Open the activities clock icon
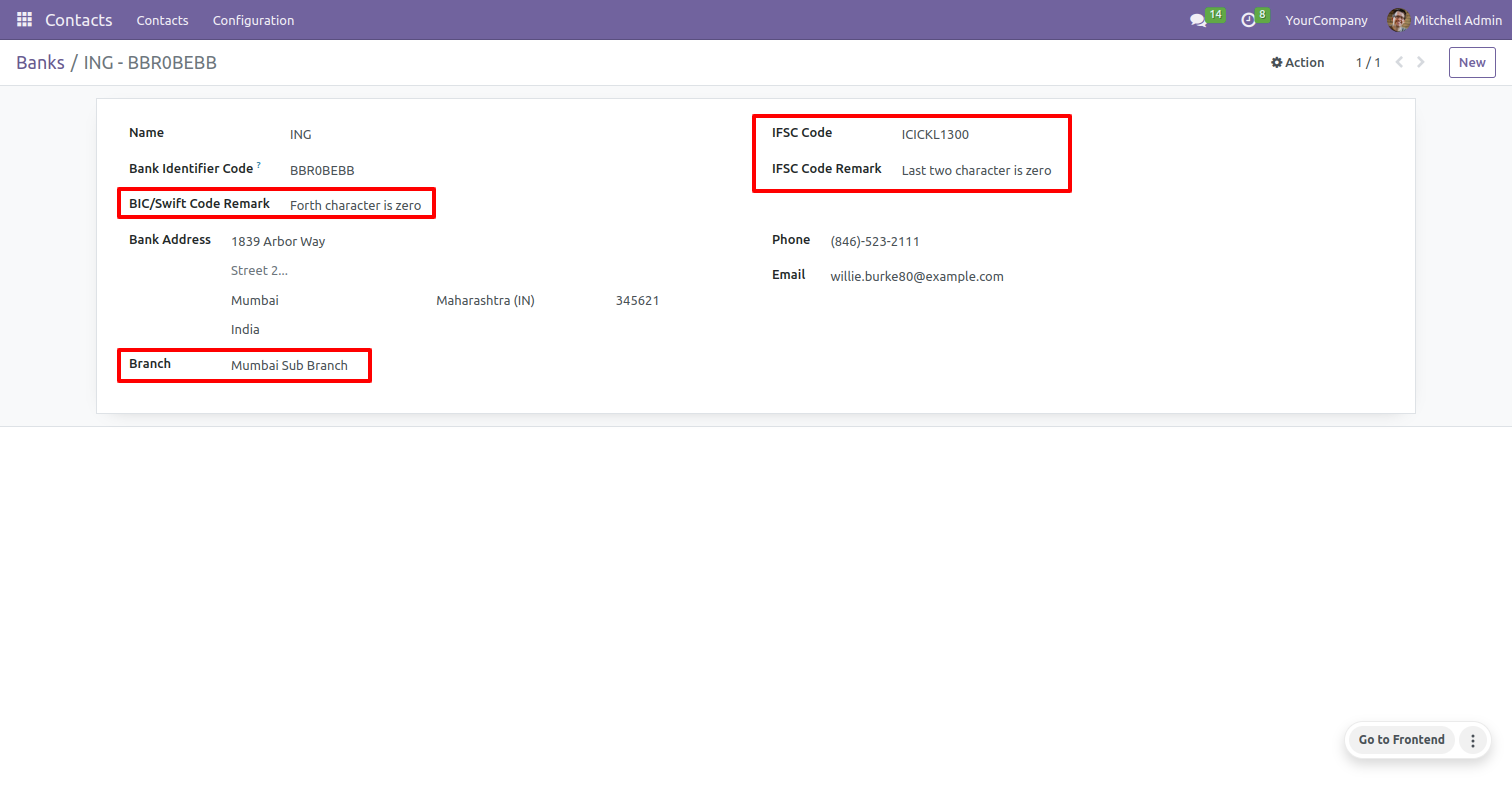 pyautogui.click(x=1248, y=20)
